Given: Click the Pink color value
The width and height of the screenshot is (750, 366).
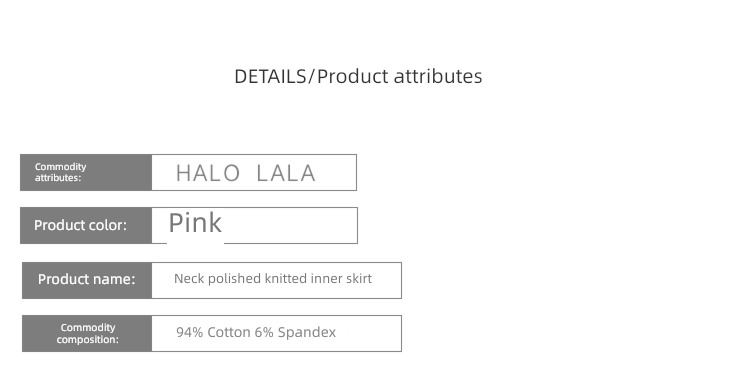Looking at the screenshot, I should coord(195,223).
